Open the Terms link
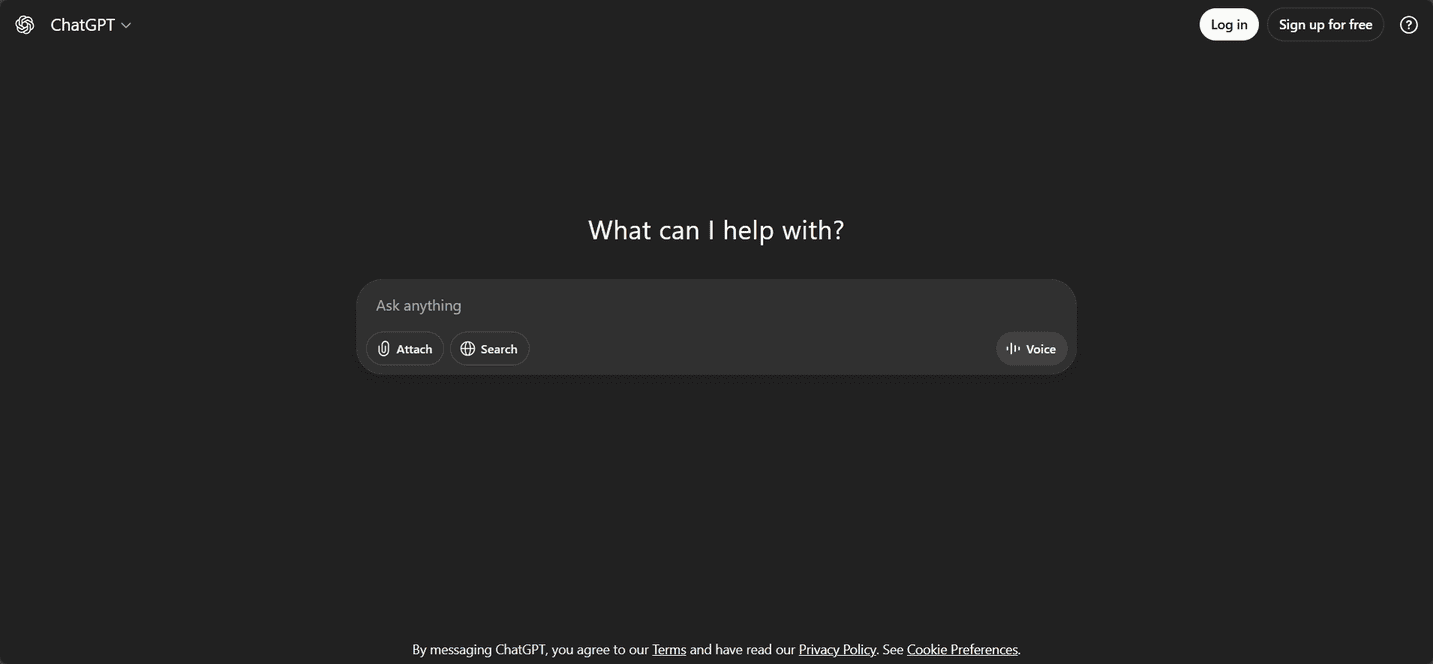The width and height of the screenshot is (1433, 664). coord(669,650)
